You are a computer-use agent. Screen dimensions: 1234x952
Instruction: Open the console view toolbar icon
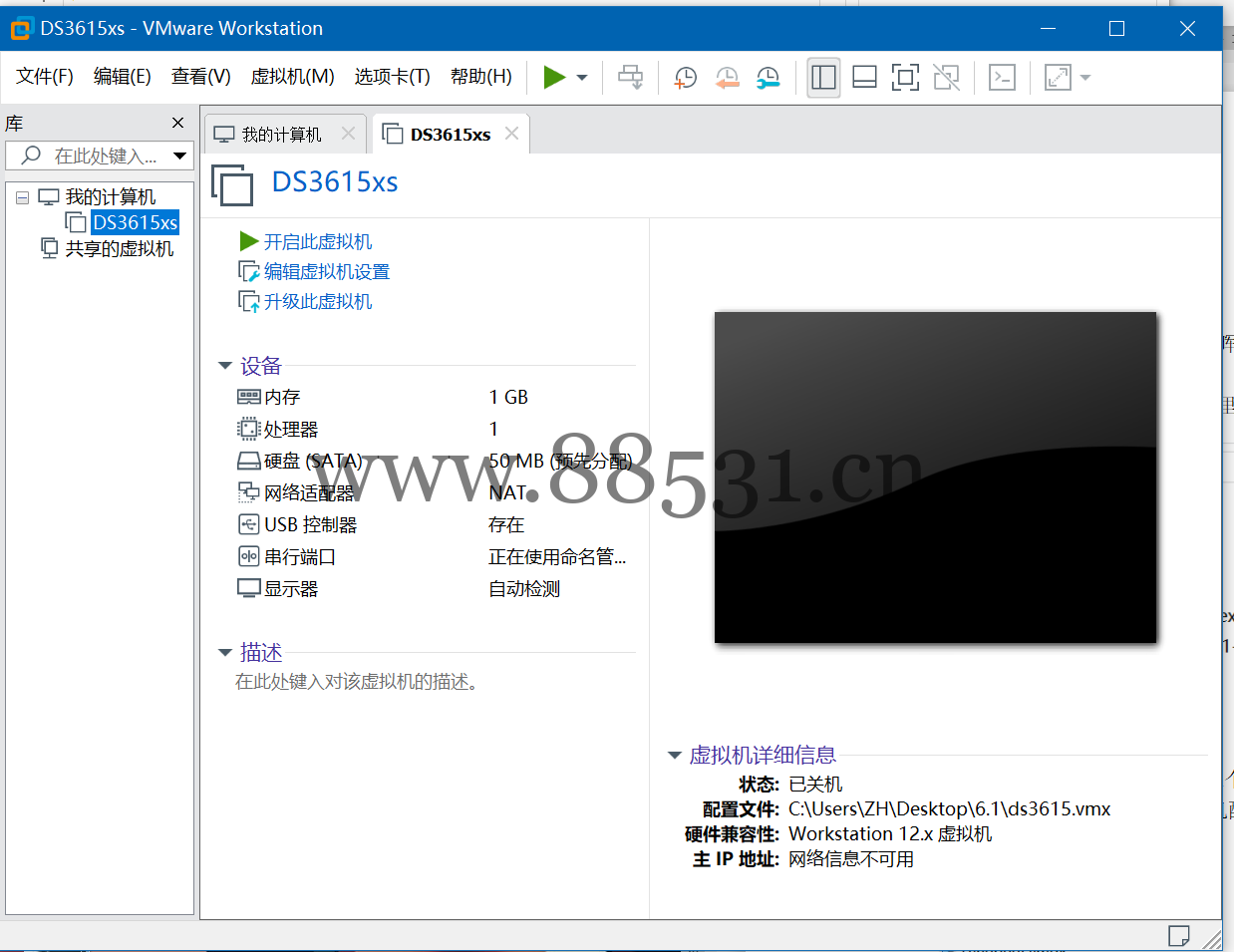tap(1002, 77)
